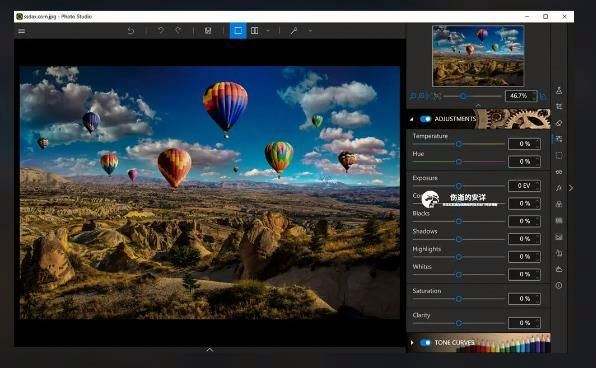Open the compare view dropdown arrow
This screenshot has width=596, height=368.
(268, 30)
